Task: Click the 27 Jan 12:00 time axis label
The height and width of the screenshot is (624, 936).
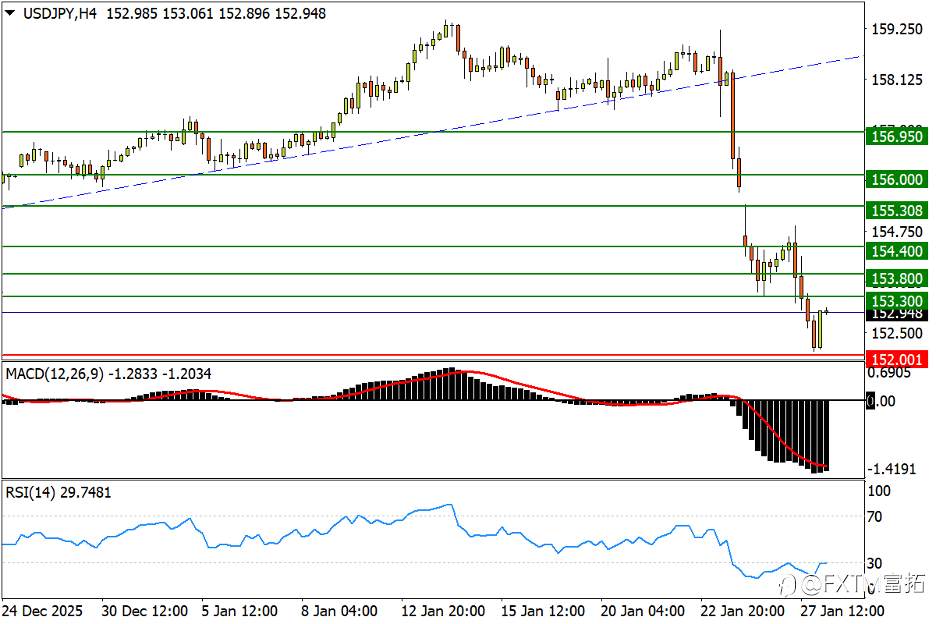Action: (842, 611)
